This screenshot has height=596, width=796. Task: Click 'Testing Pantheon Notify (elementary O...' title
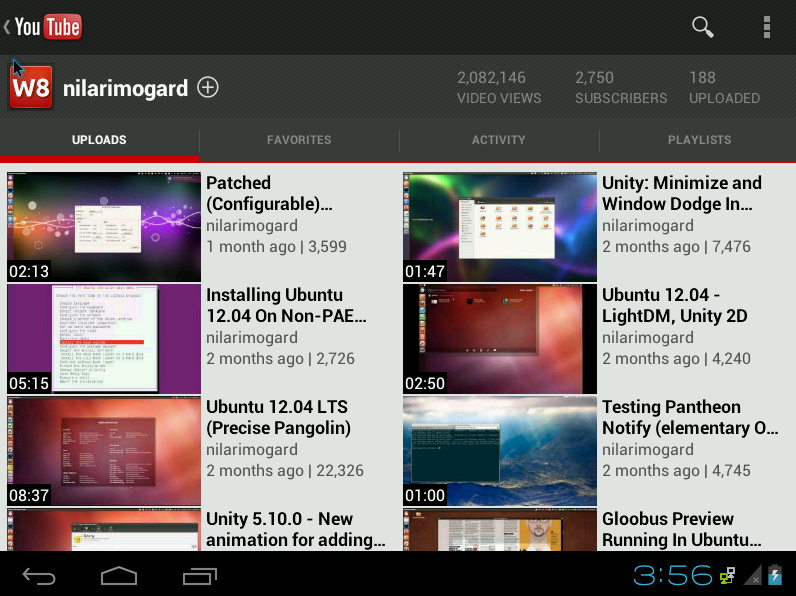point(690,418)
